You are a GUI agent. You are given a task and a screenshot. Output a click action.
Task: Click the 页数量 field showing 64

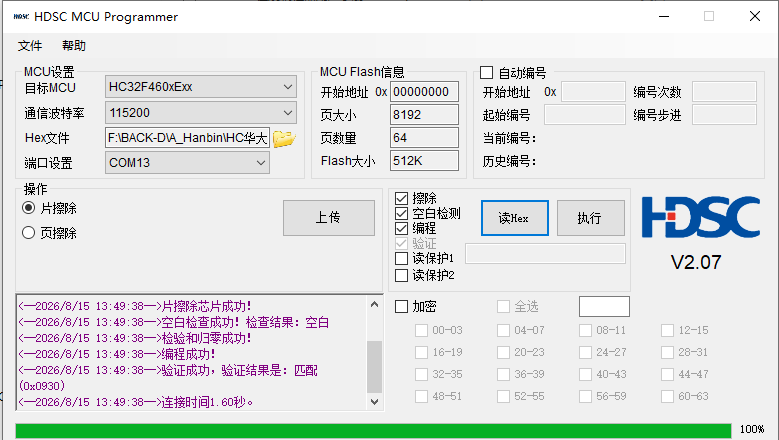[424, 138]
